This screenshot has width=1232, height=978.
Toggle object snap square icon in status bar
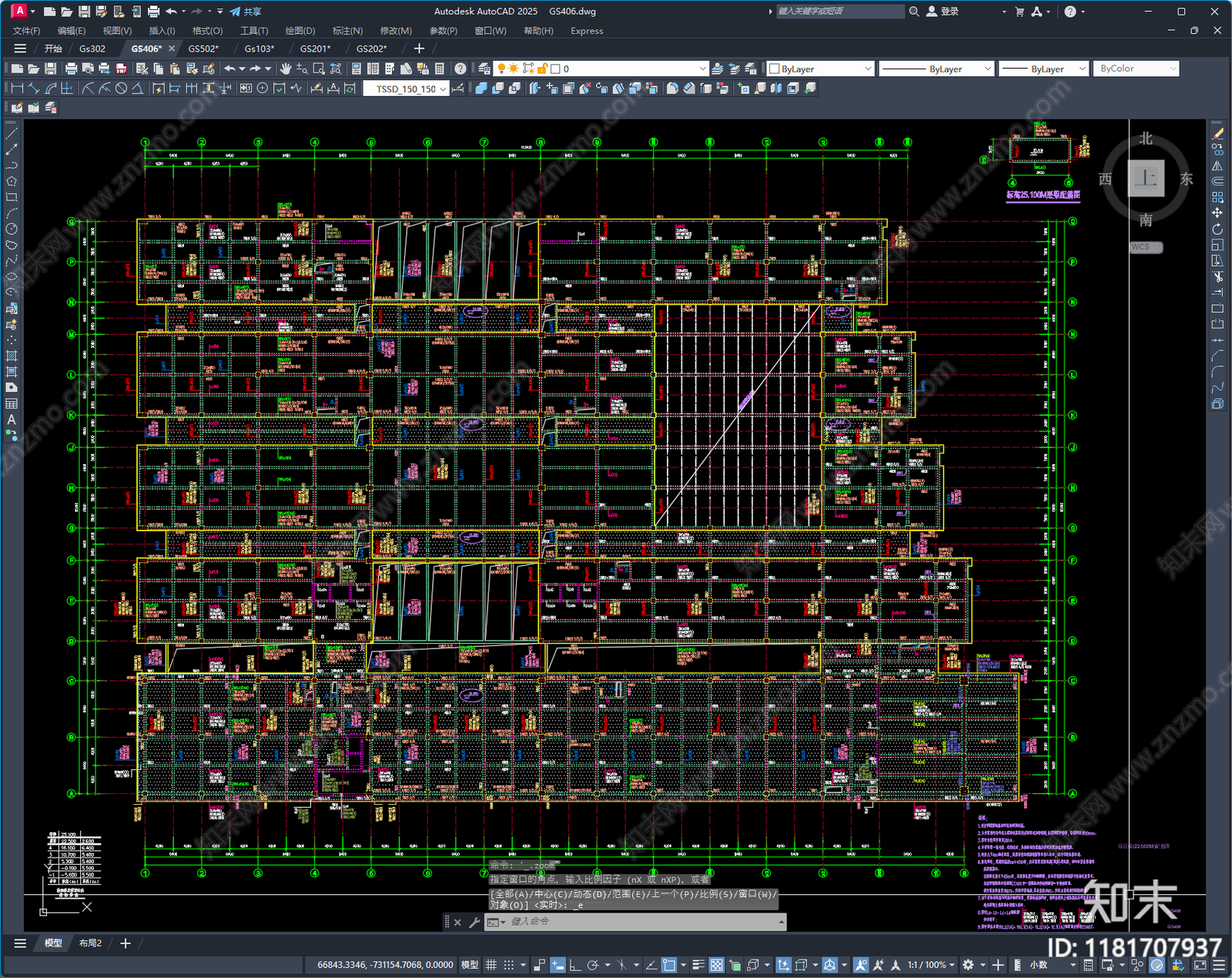[668, 965]
